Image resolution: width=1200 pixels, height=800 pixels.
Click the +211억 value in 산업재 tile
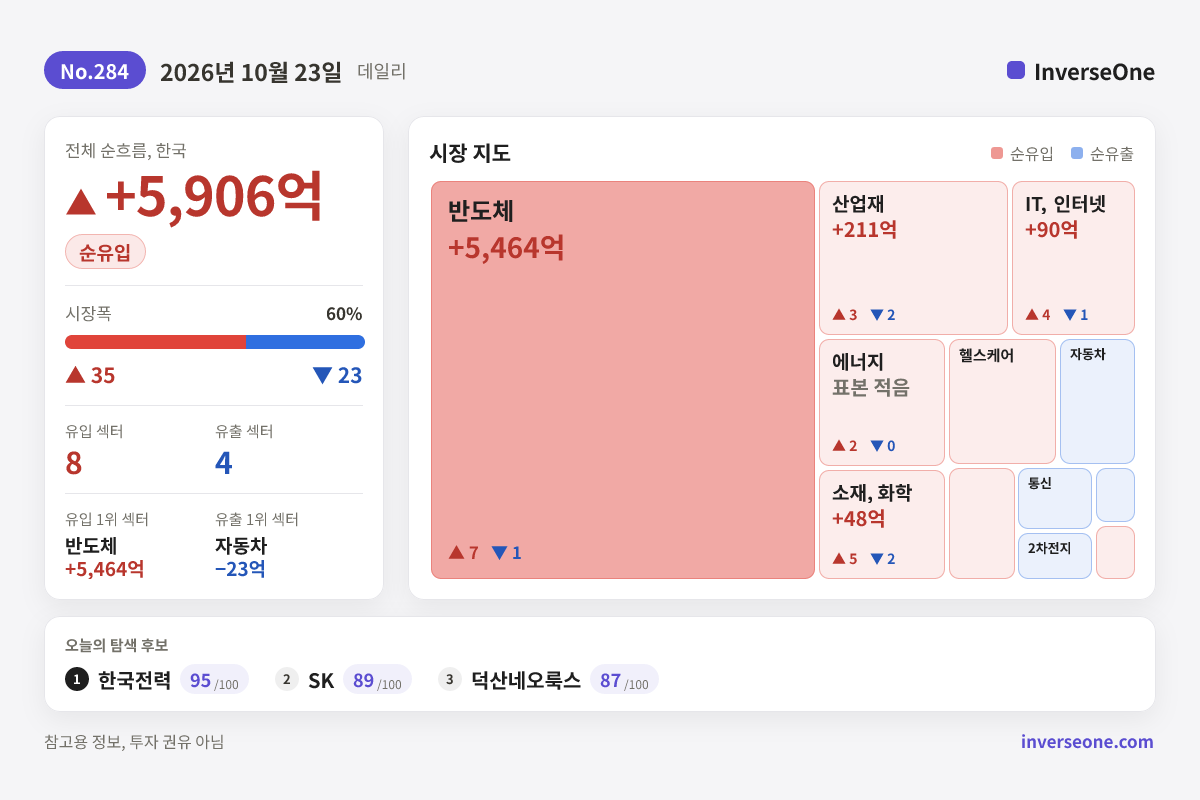click(x=864, y=230)
